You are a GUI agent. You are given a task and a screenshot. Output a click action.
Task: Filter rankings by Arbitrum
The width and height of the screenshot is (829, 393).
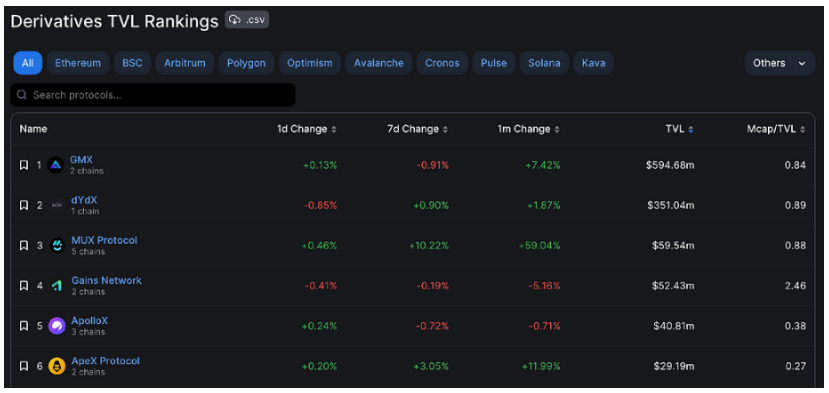click(x=185, y=63)
